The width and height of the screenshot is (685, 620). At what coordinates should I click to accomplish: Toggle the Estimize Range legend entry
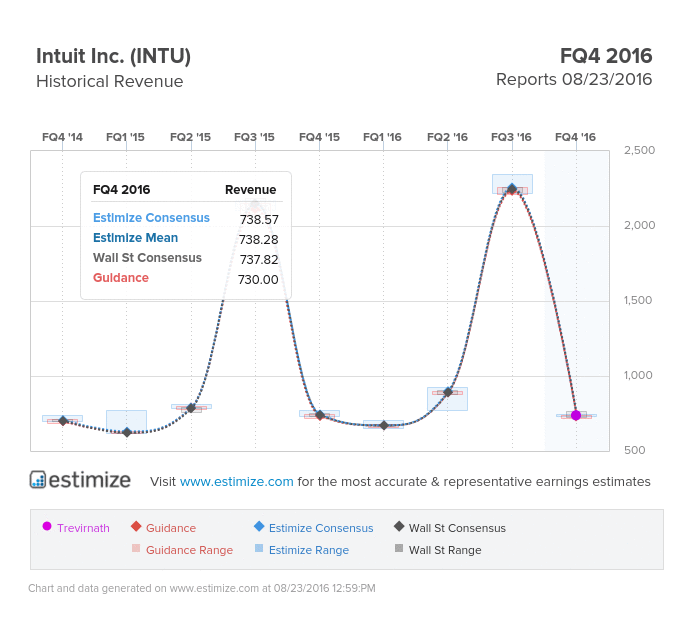(302, 549)
